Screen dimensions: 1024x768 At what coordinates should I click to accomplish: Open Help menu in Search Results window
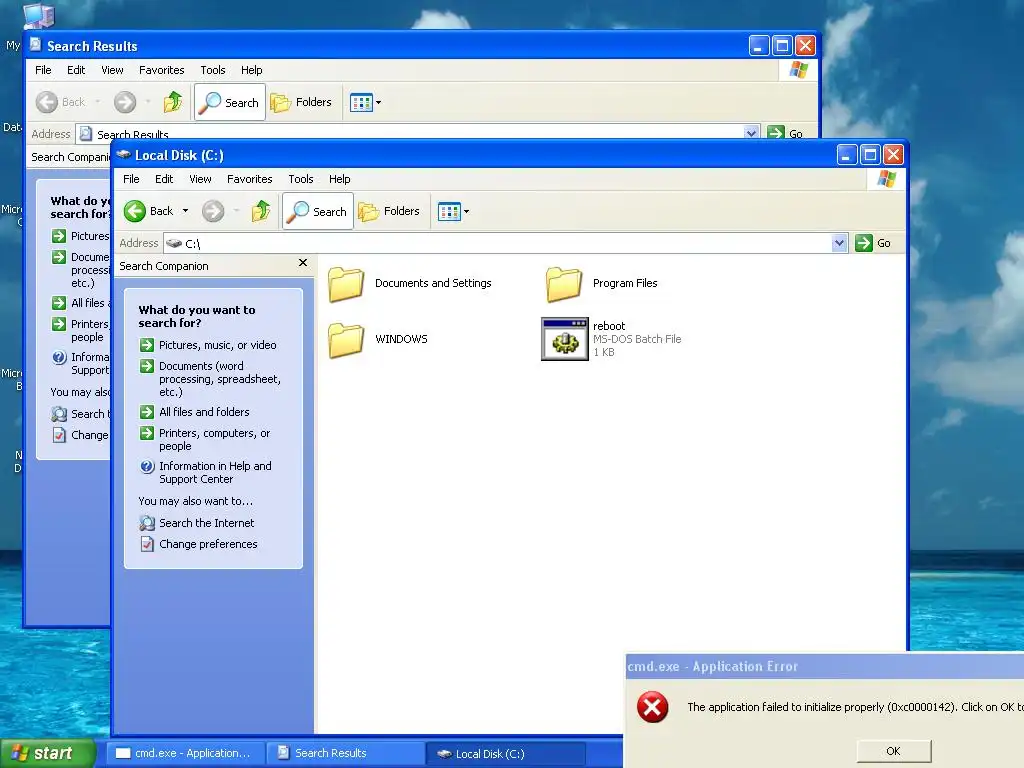click(x=251, y=70)
